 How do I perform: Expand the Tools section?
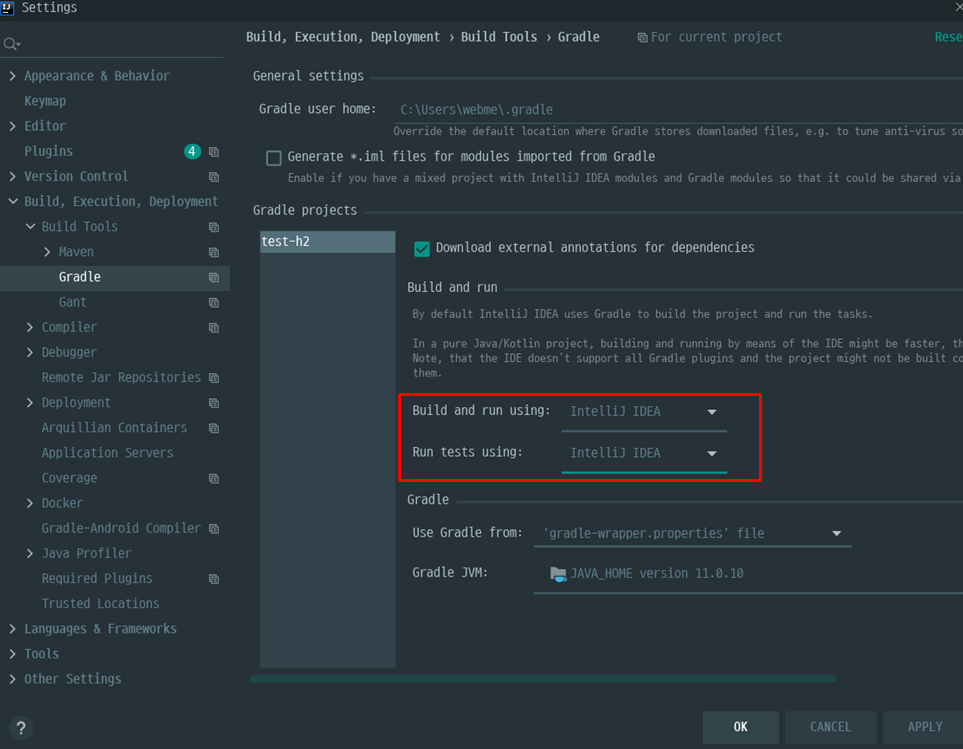pos(12,654)
